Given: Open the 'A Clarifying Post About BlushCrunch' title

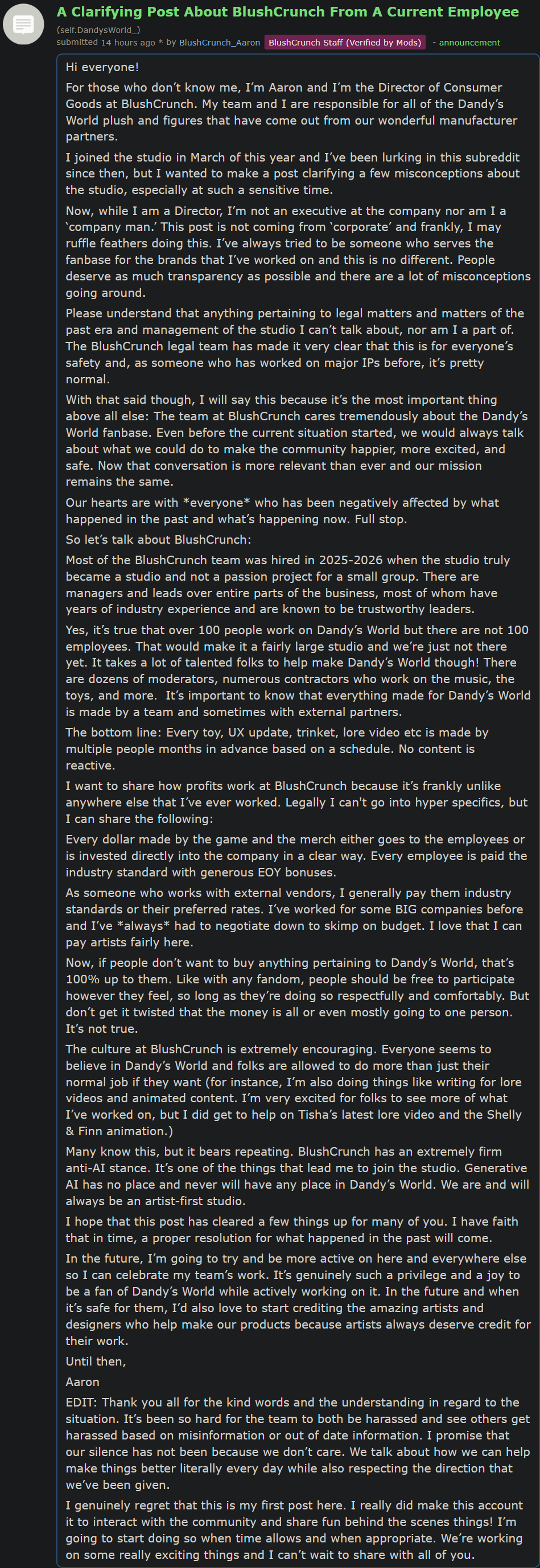Looking at the screenshot, I should 287,11.
